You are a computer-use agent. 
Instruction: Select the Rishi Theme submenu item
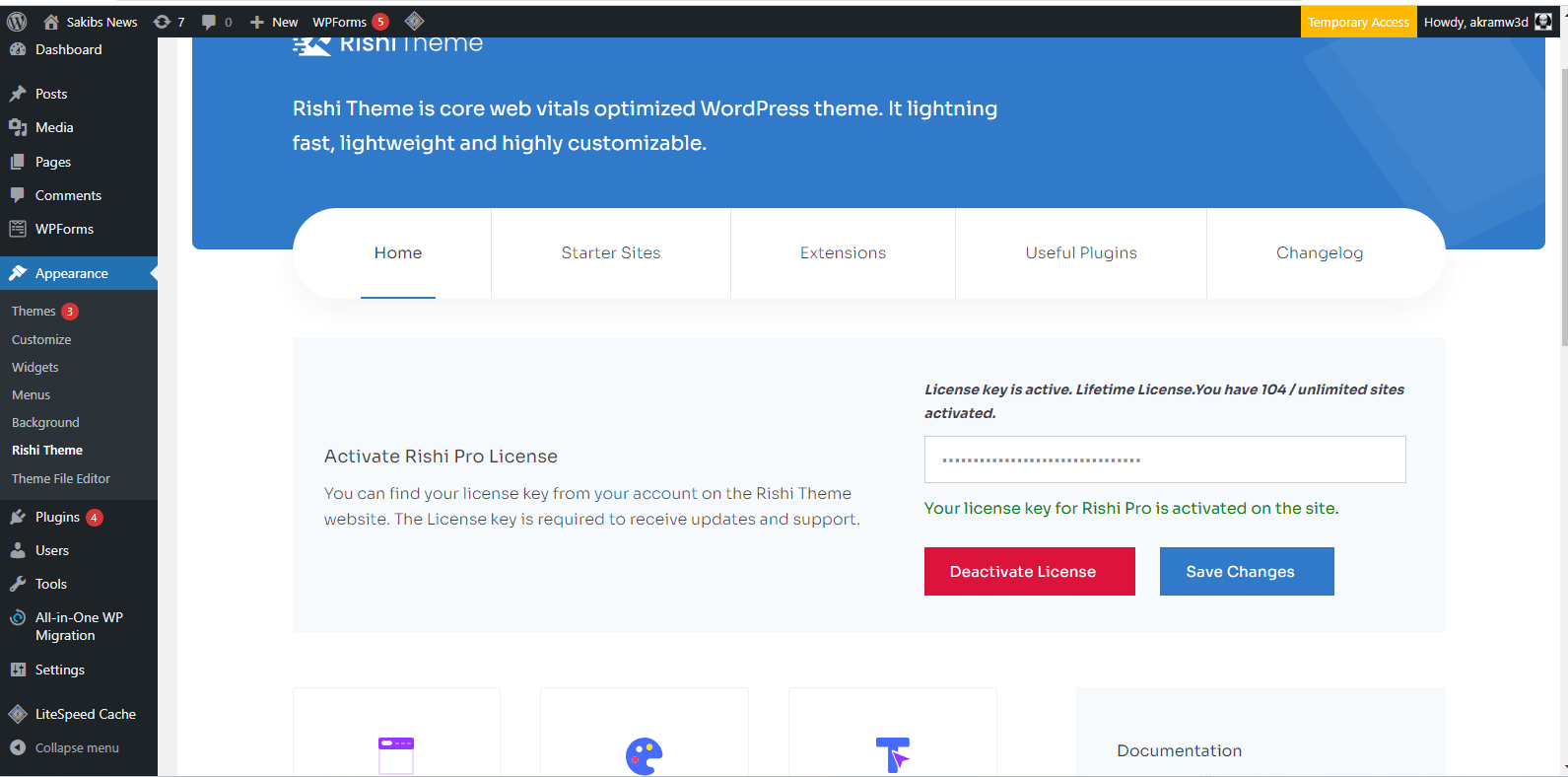[x=47, y=450]
